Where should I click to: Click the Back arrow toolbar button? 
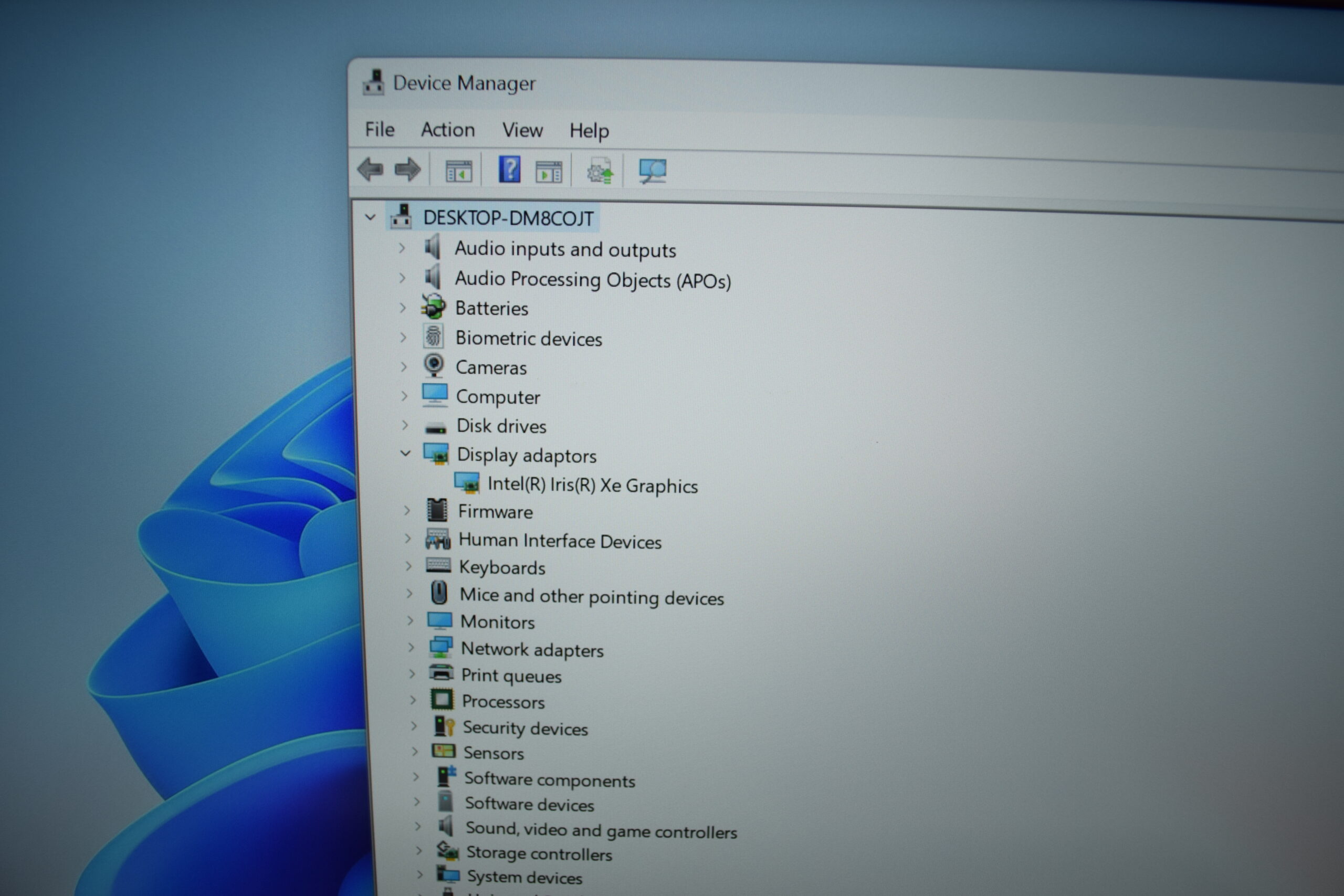tap(370, 169)
